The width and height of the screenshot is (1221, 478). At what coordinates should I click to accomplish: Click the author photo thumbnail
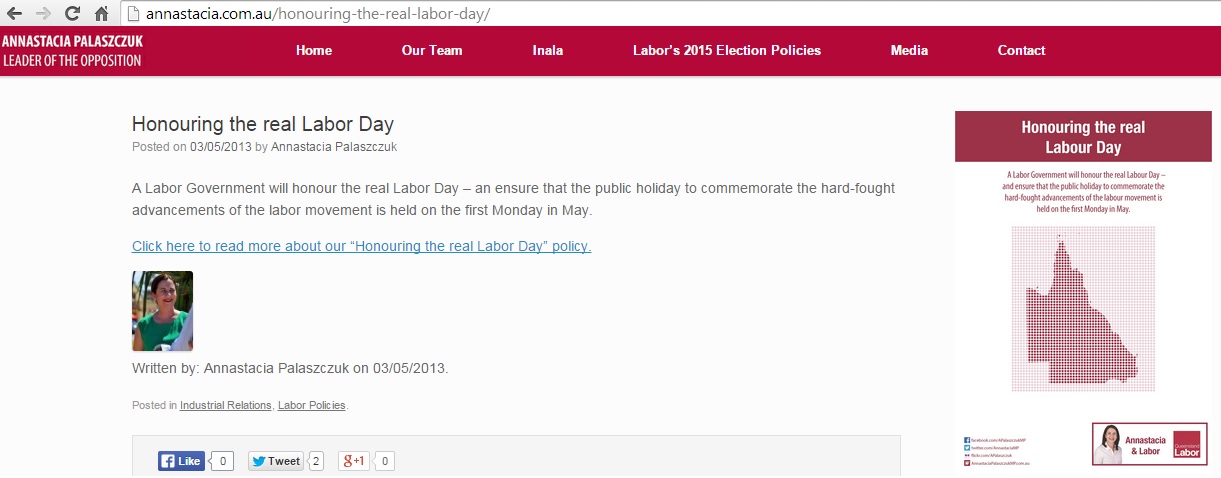162,311
